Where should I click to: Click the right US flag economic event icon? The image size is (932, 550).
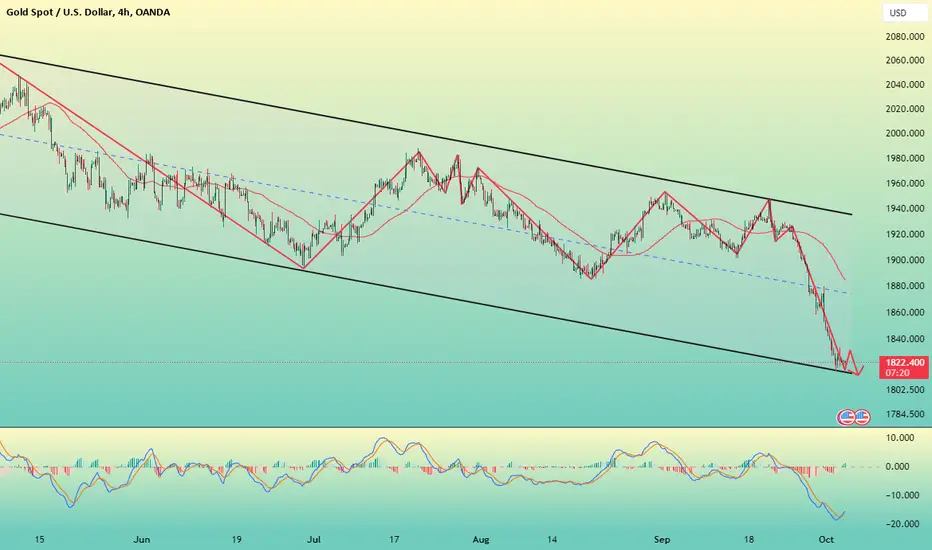(x=862, y=417)
